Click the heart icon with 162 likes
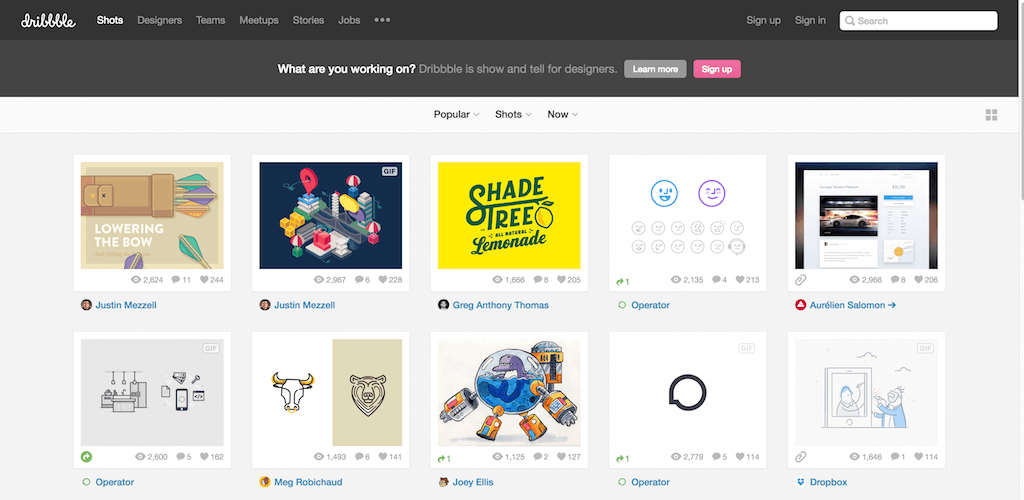The height and width of the screenshot is (500, 1024). click(x=204, y=457)
